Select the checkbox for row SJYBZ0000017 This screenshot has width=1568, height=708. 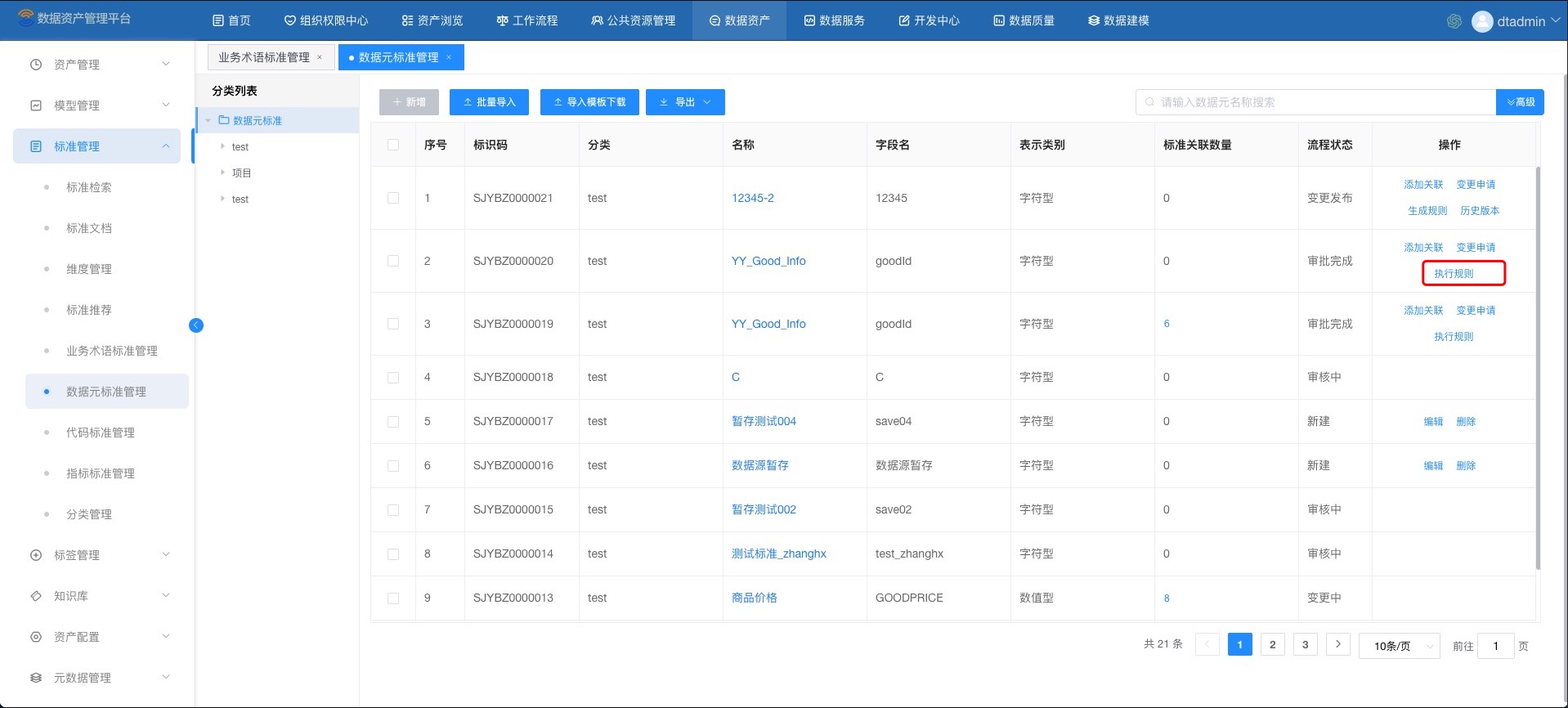393,422
